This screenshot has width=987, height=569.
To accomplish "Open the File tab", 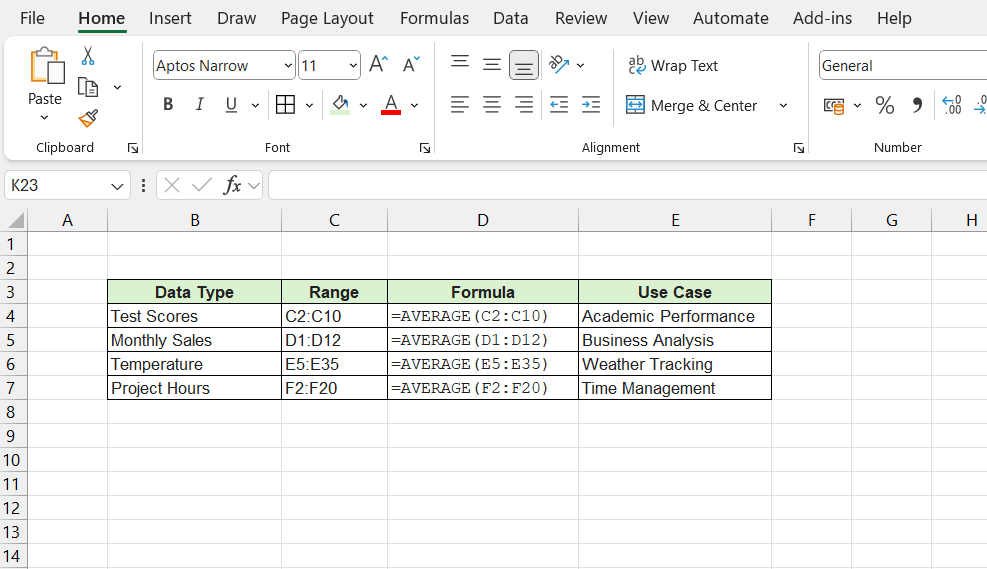I will coord(32,18).
